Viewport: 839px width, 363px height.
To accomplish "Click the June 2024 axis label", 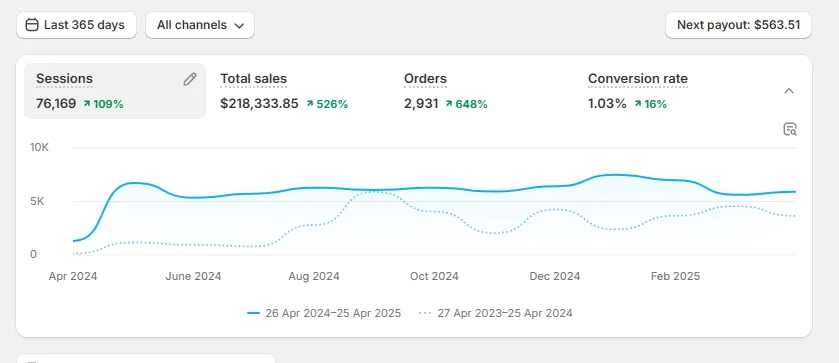I will (193, 277).
